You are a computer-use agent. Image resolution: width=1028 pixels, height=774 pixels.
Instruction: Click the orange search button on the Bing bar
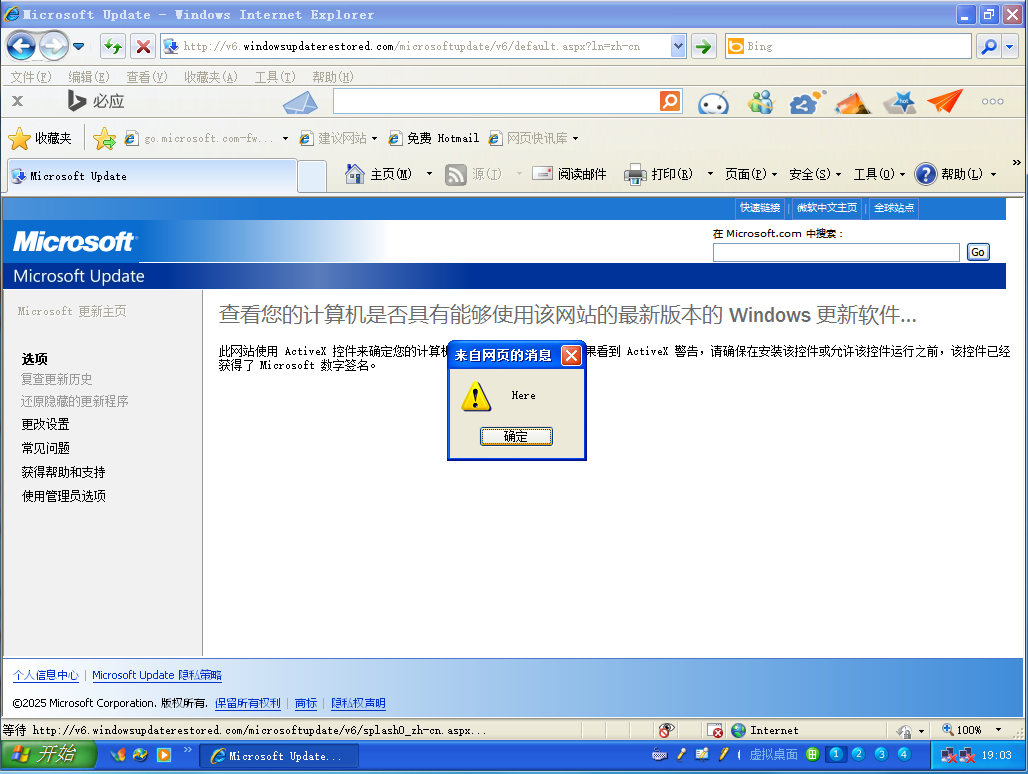tap(669, 101)
